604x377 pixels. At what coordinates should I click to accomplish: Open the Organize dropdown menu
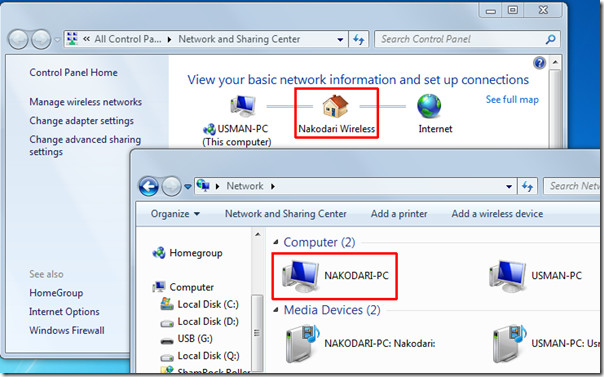(x=175, y=214)
